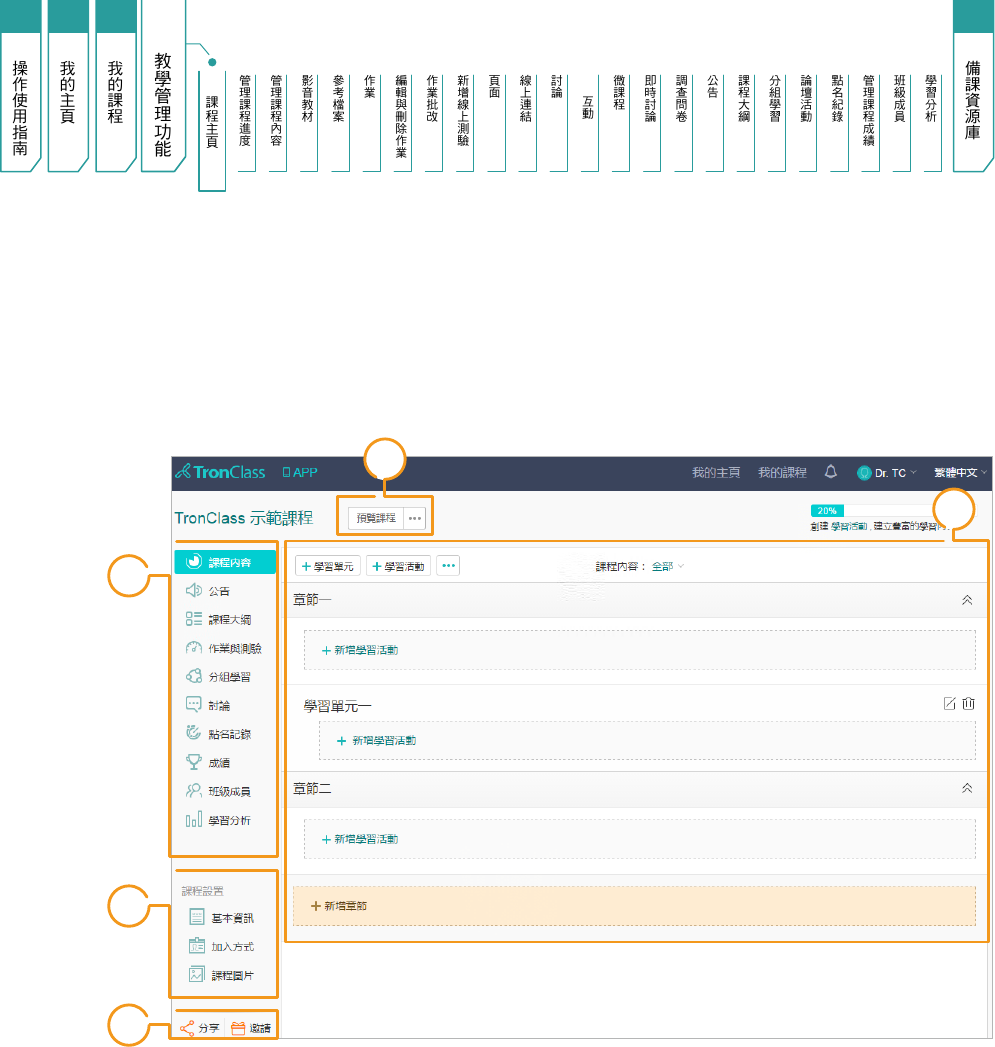
Task: Open the 課程內容 全部 filter dropdown
Action: coord(668,566)
